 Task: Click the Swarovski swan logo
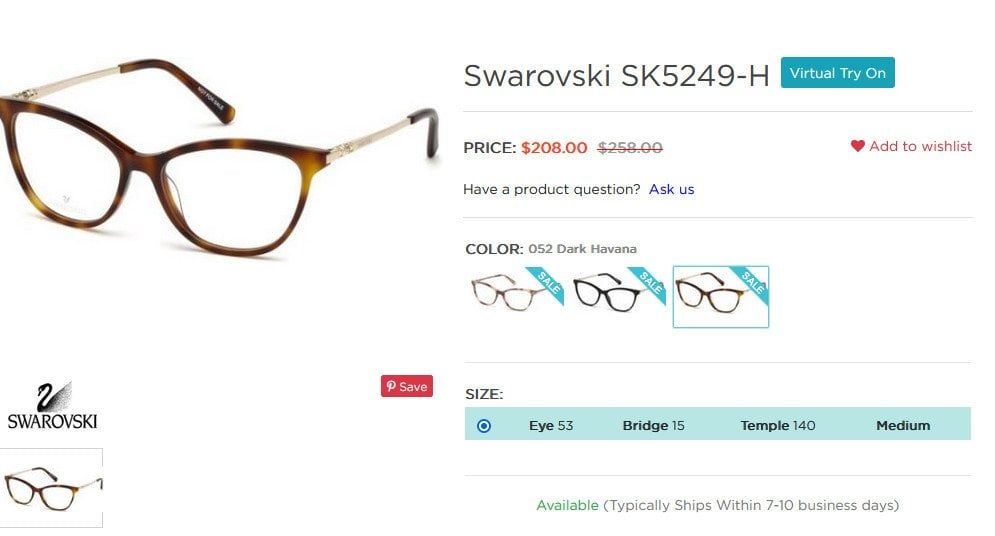(x=52, y=407)
